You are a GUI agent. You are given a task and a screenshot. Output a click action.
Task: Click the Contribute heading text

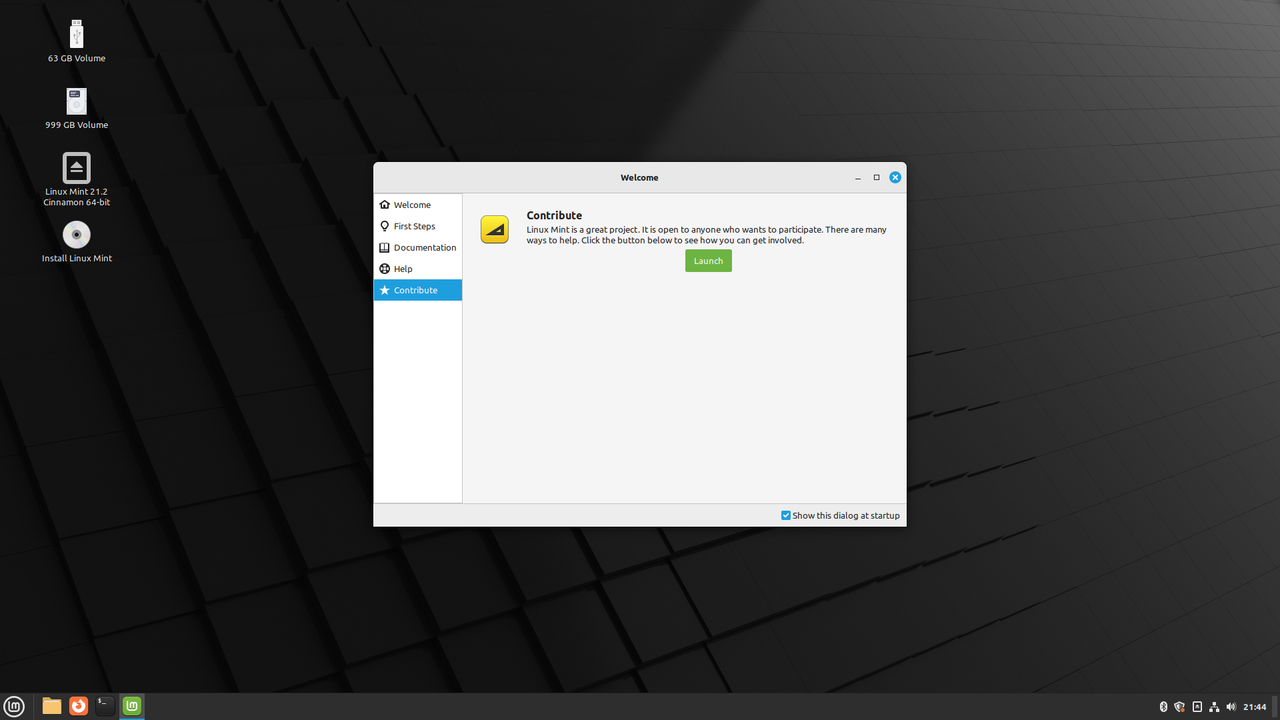pos(554,215)
